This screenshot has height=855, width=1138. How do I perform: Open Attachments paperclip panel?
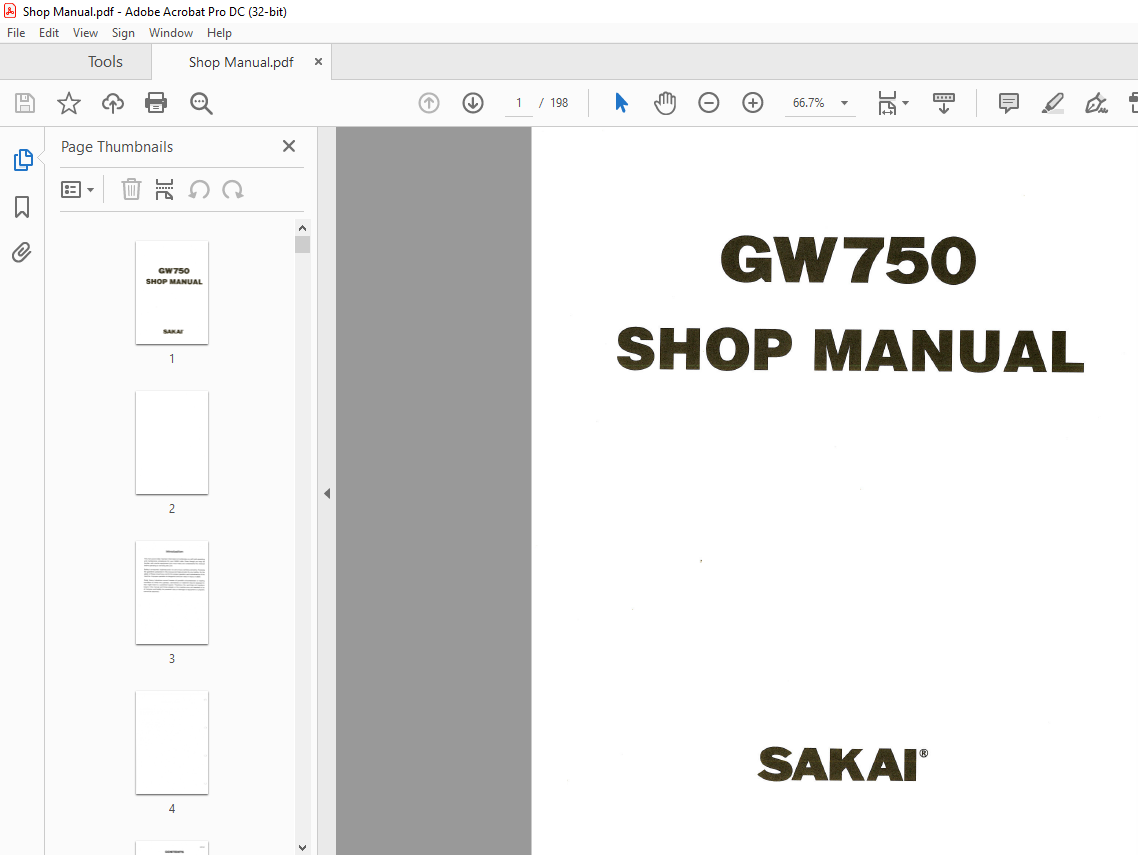22,253
